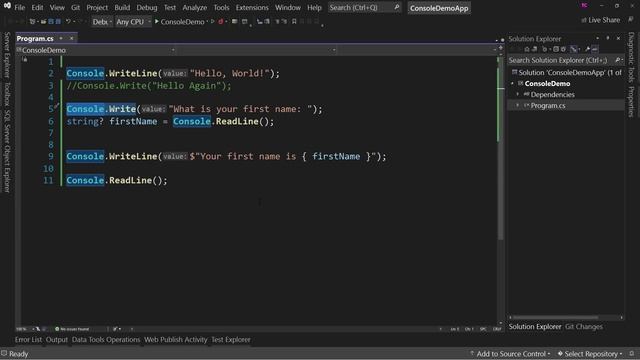Open the Server Explorer side tab
The height and width of the screenshot is (360, 640).
(7, 55)
